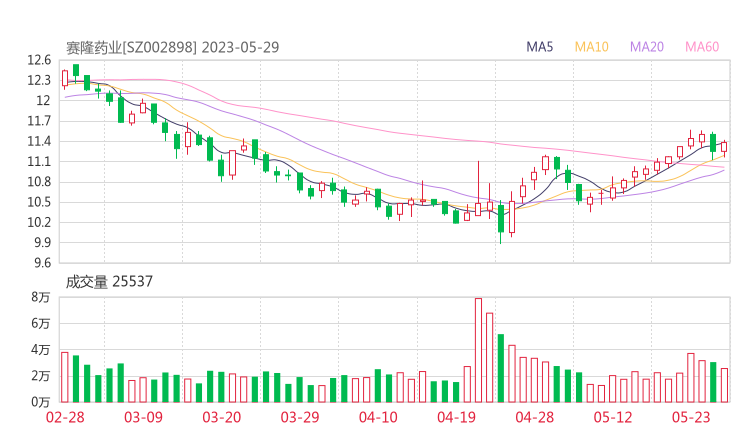Click the 2万 volume axis label
740x440 pixels.
click(41, 376)
